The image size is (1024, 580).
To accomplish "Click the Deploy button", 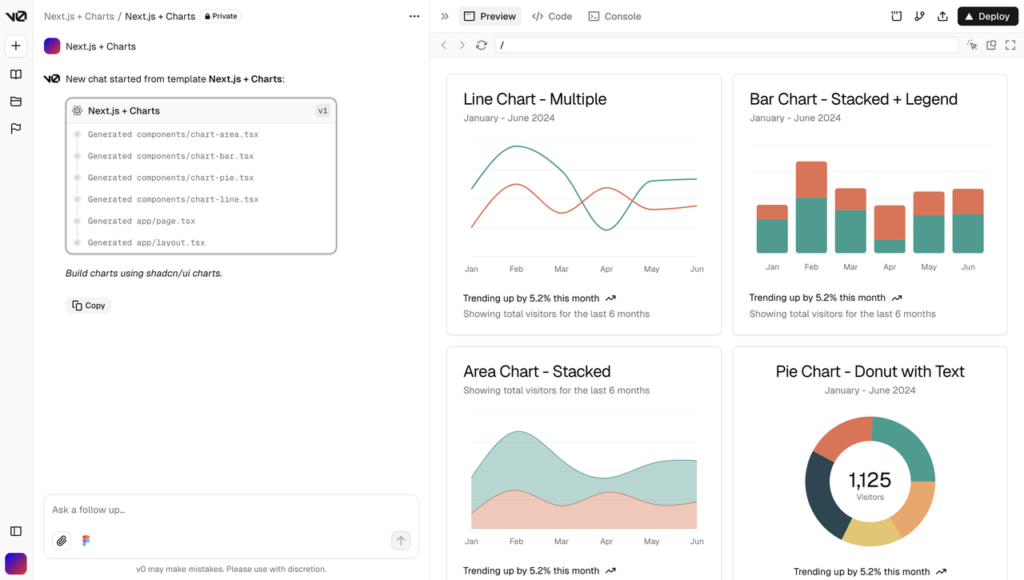I will click(987, 16).
